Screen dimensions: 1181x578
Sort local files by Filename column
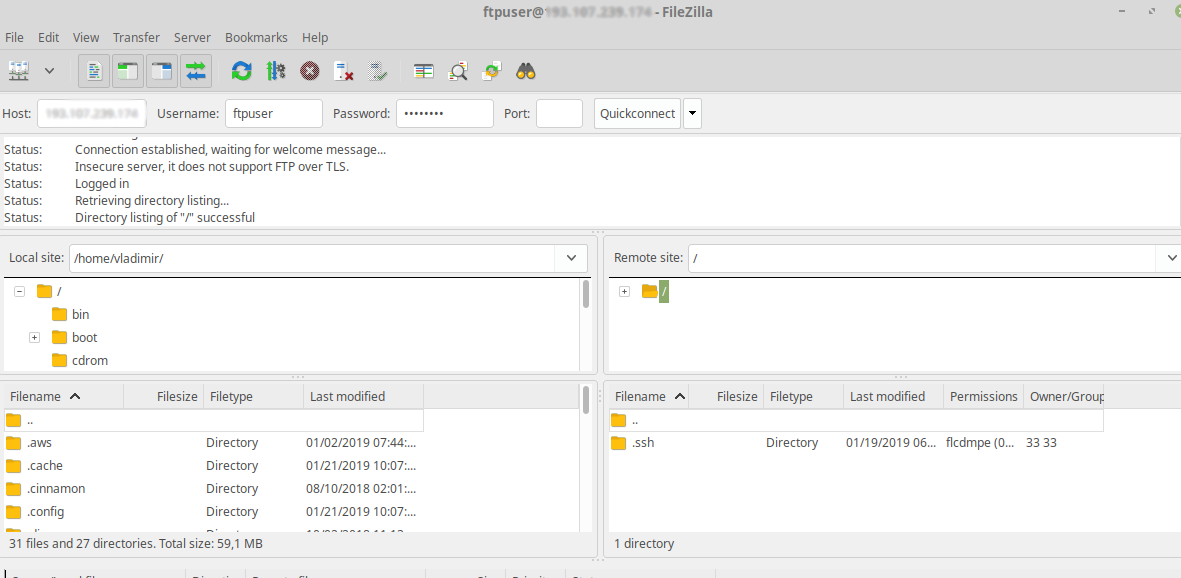tap(64, 396)
